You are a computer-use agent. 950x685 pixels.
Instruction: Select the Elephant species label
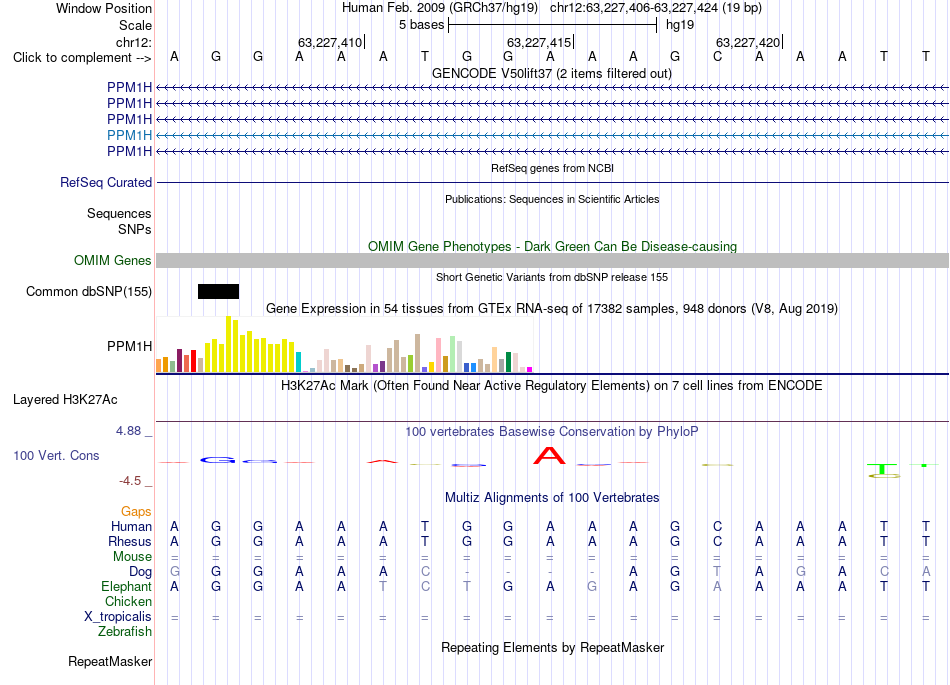click(126, 587)
